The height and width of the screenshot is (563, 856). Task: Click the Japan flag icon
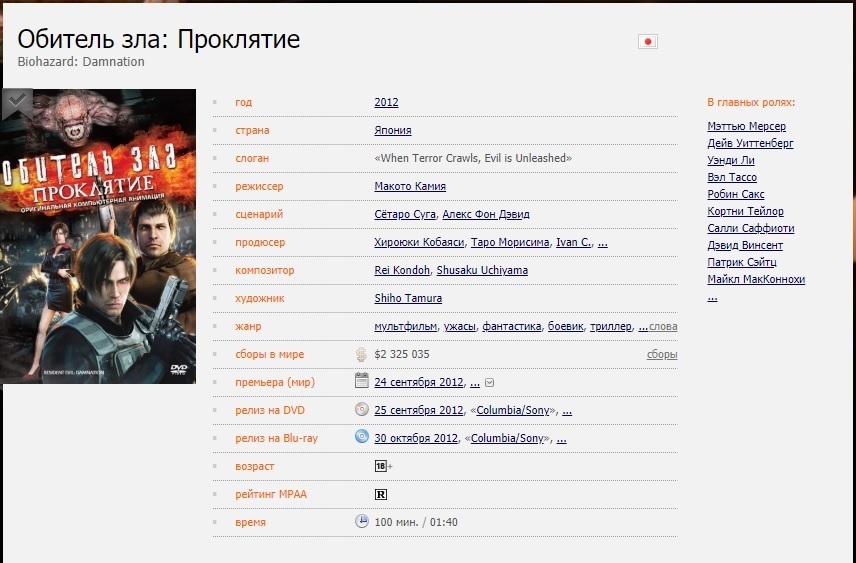pyautogui.click(x=647, y=42)
